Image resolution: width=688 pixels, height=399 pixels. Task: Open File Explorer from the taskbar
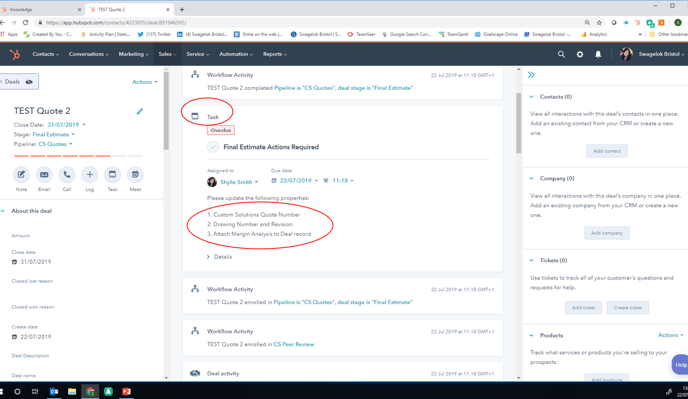[x=72, y=392]
